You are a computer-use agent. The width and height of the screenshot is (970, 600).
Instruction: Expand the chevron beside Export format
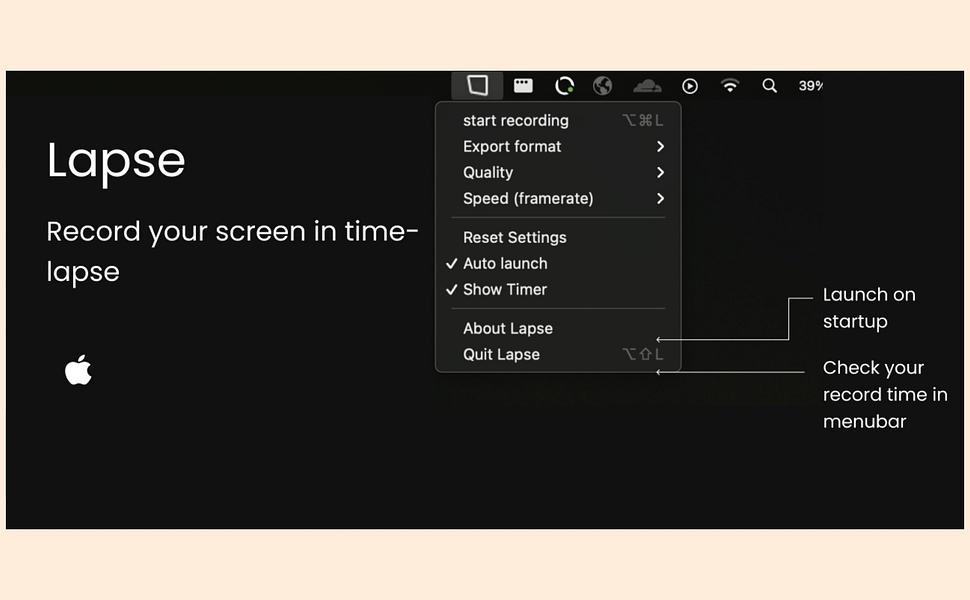660,147
